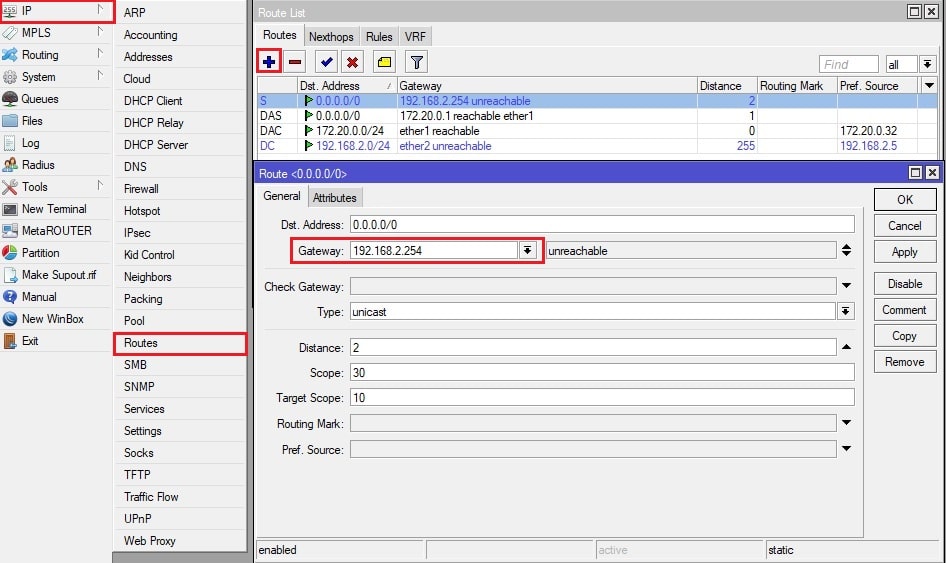Switch to the Attributes tab

coord(334,198)
